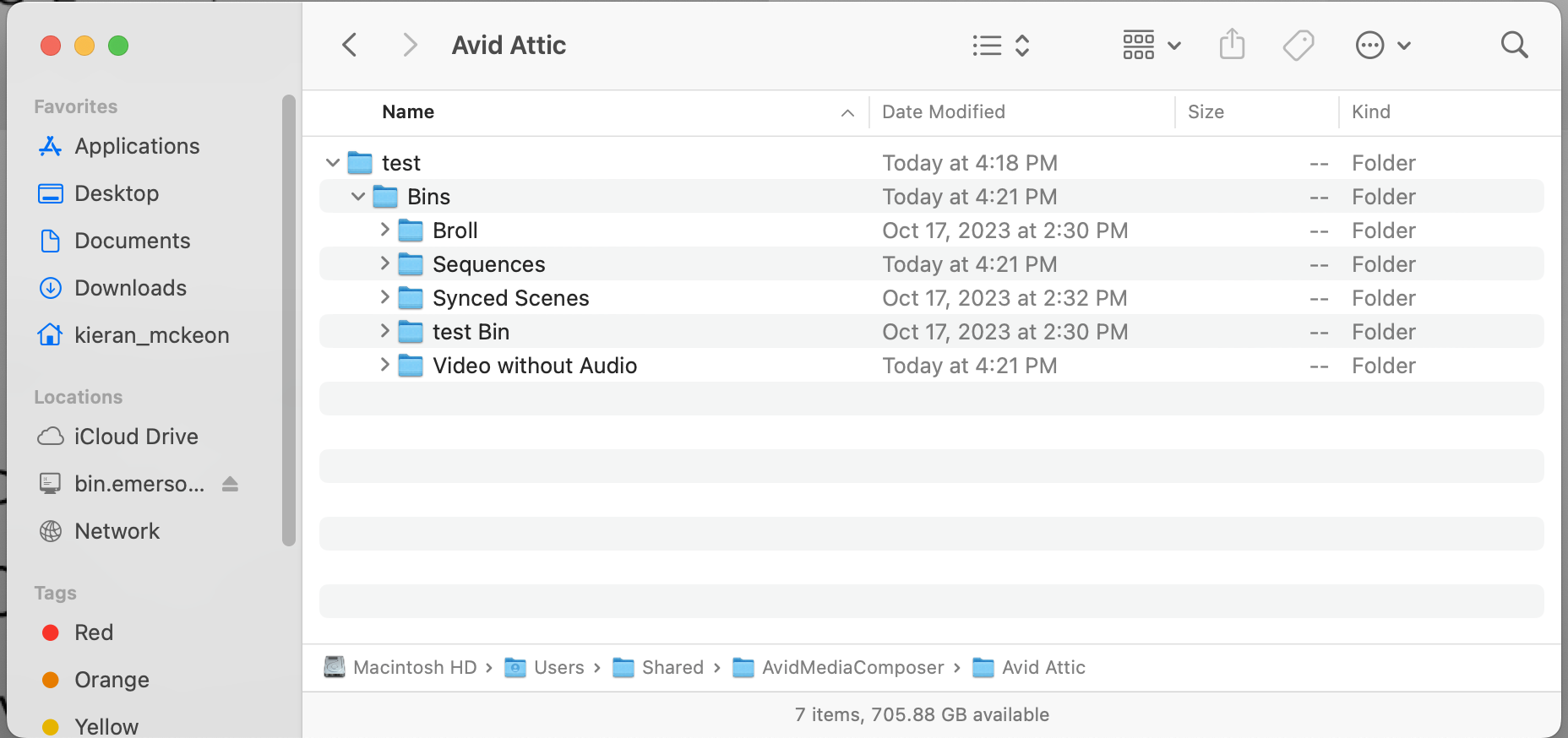This screenshot has width=1568, height=738.
Task: Select the bin.emerso... server in sidebar
Action: pos(139,484)
